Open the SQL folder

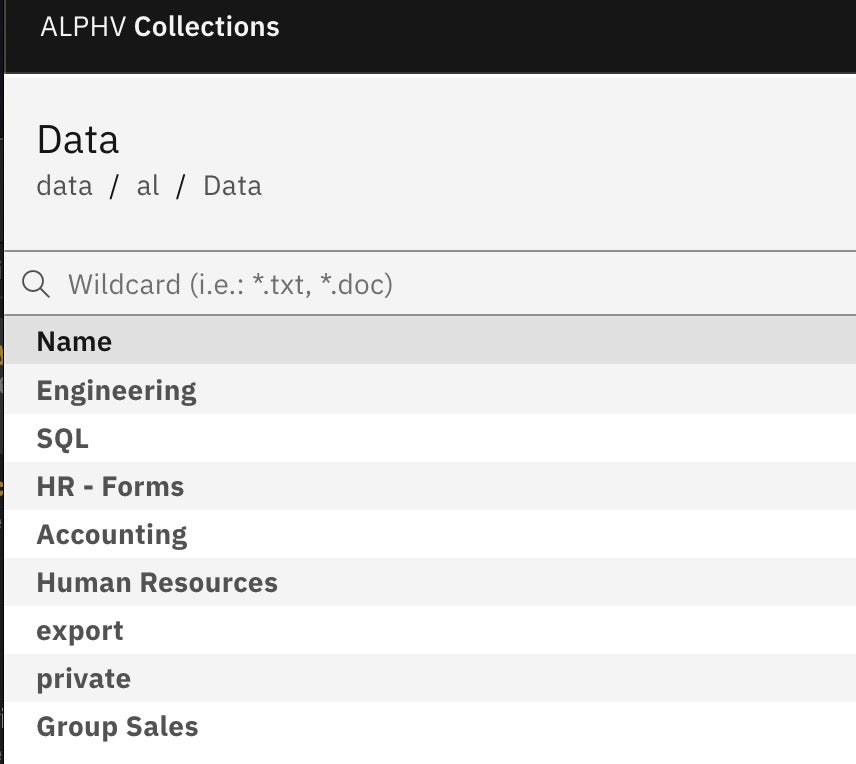click(x=62, y=438)
